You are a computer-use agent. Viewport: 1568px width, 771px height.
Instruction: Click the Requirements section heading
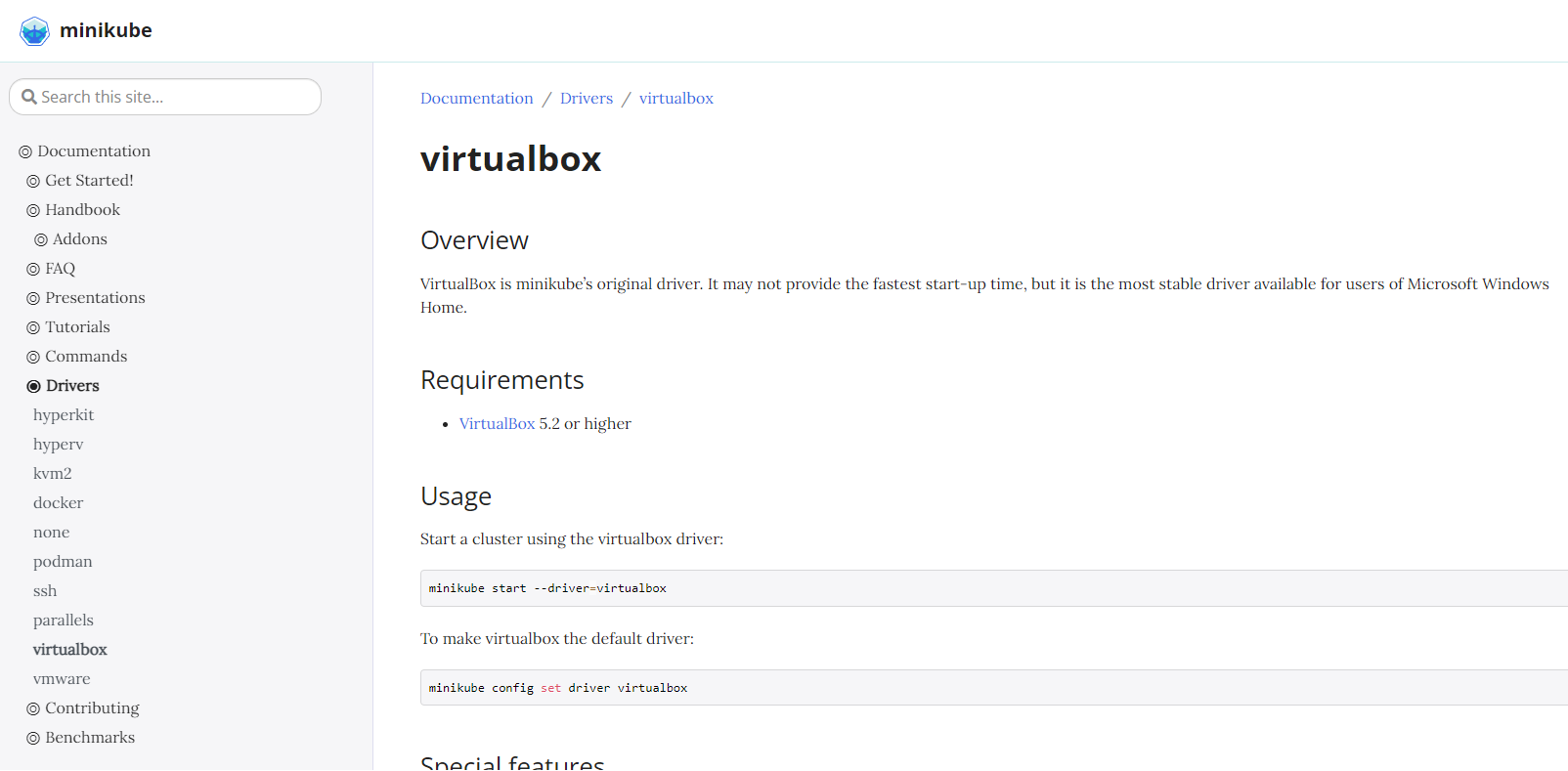coord(501,380)
